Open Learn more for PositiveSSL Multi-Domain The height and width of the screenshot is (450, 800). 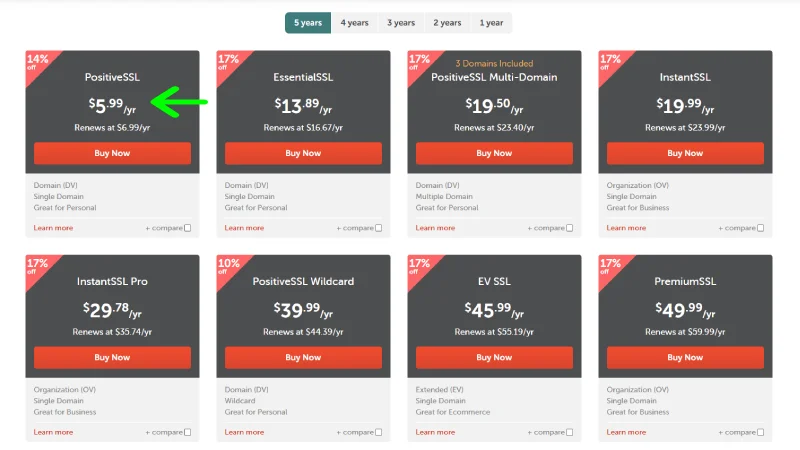click(x=435, y=228)
